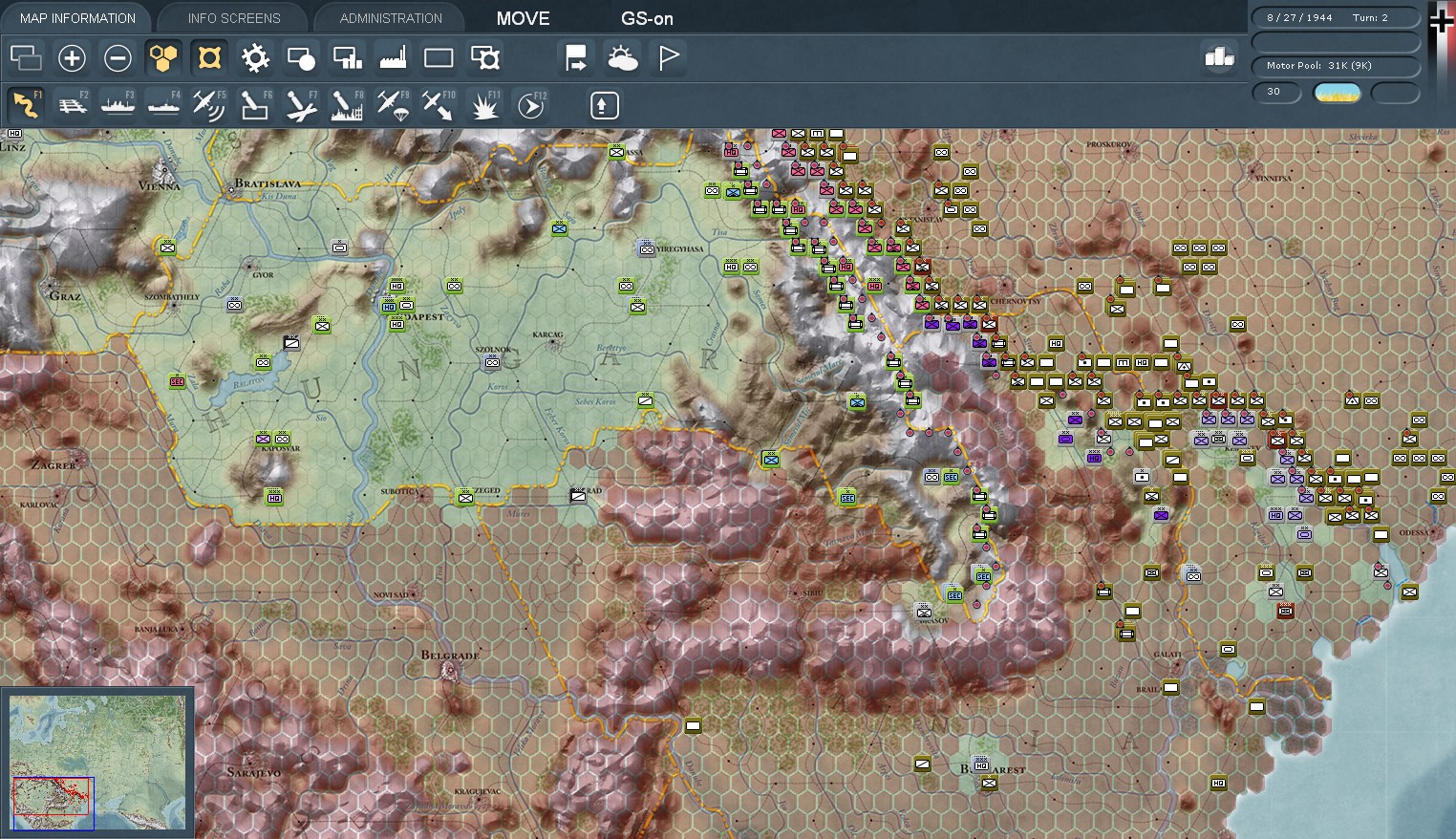Show weather with sun and cloud icon
Image resolution: width=1456 pixels, height=839 pixels.
622,58
